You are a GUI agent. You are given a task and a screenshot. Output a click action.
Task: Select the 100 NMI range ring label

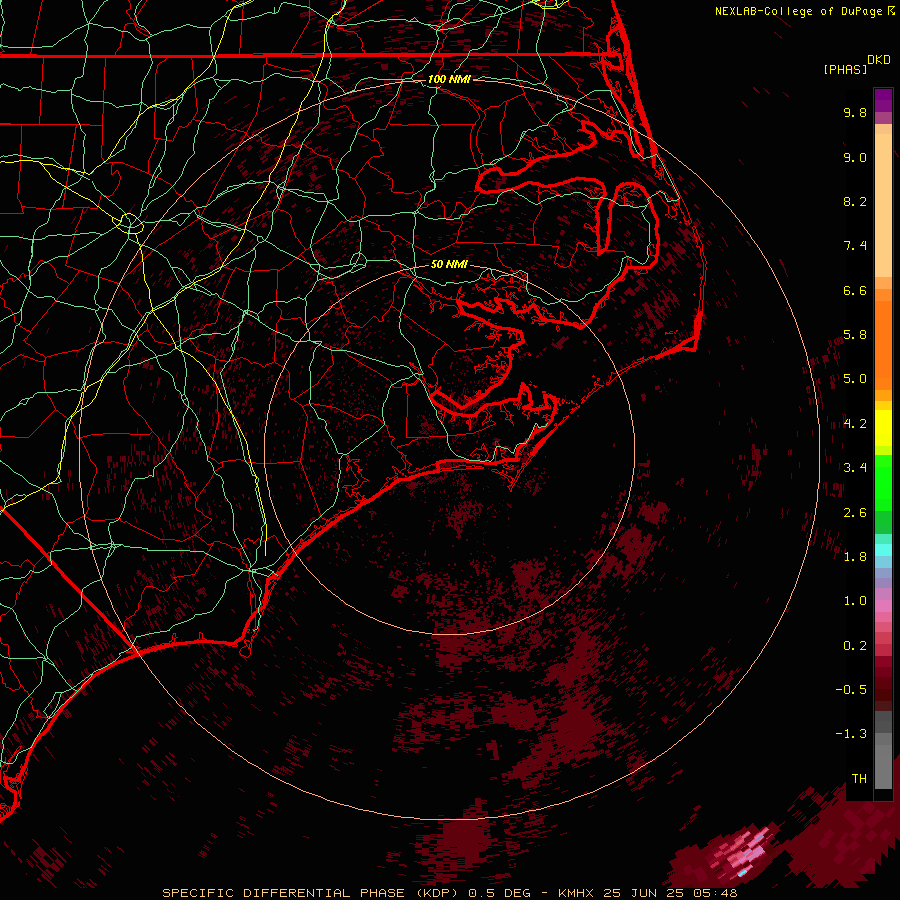tap(449, 79)
